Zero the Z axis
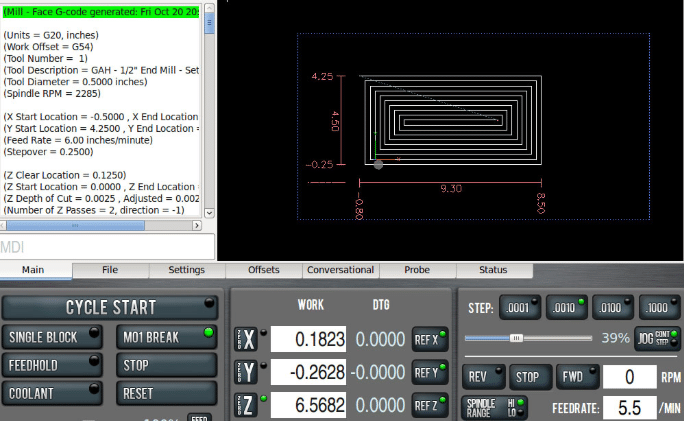Image resolution: width=684 pixels, height=421 pixels. click(x=246, y=405)
